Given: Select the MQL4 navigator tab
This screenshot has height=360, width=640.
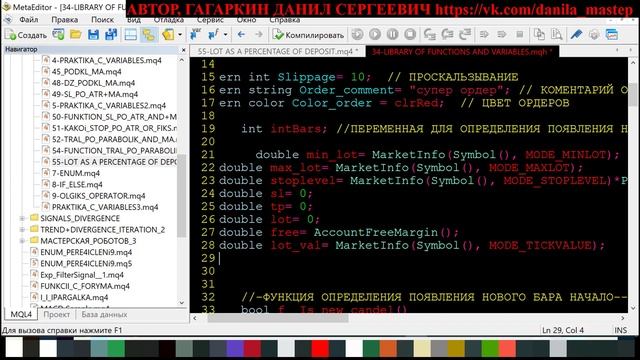Looking at the screenshot, I should point(21,314).
